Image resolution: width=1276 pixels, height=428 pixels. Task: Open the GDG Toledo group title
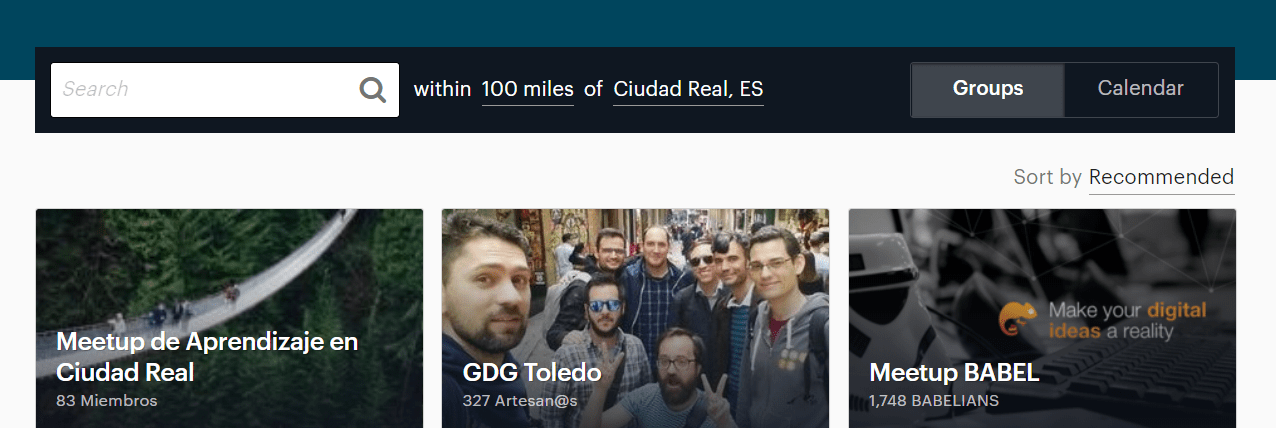(x=532, y=373)
